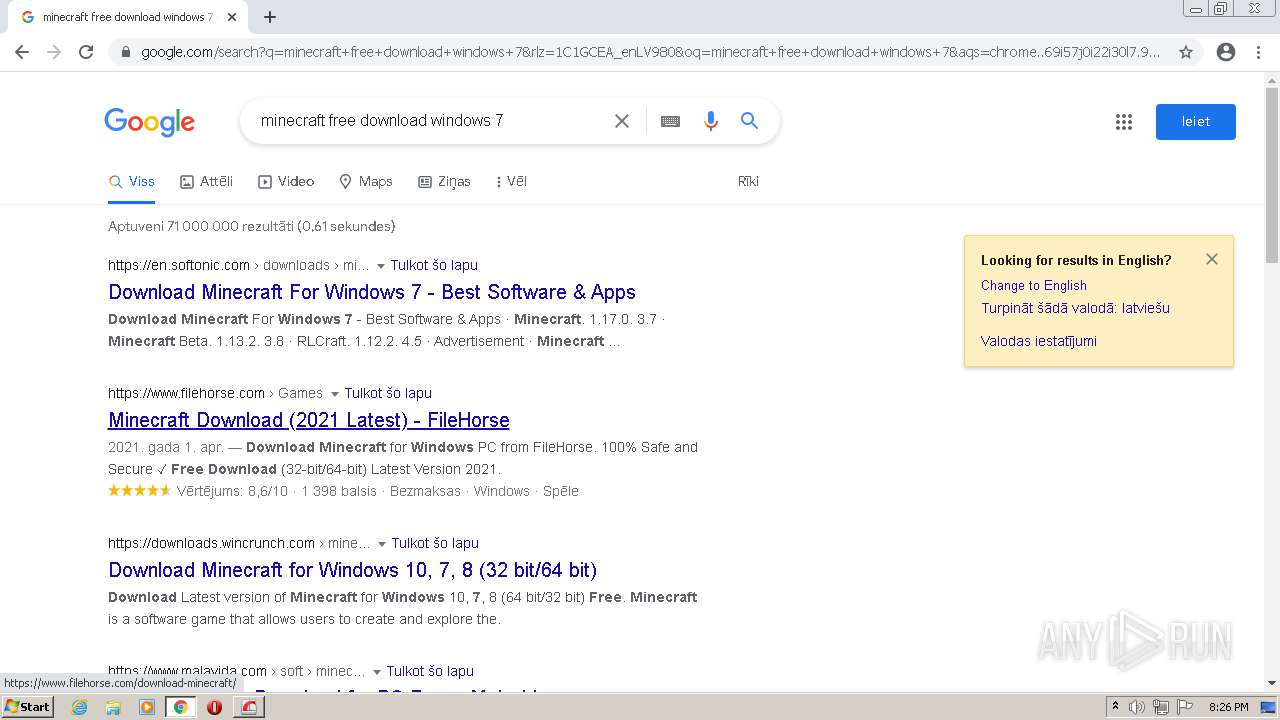Open a new browser tab
This screenshot has width=1280, height=720.
point(270,17)
